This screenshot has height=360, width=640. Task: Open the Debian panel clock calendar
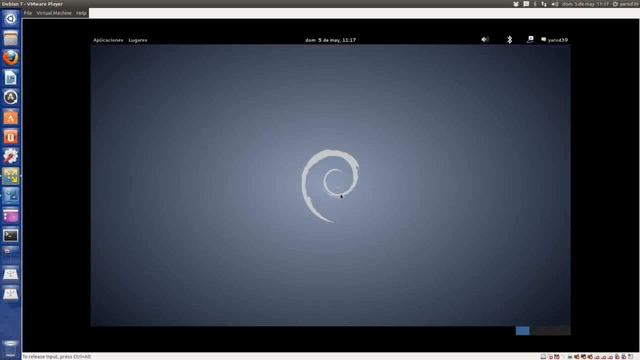coord(331,40)
